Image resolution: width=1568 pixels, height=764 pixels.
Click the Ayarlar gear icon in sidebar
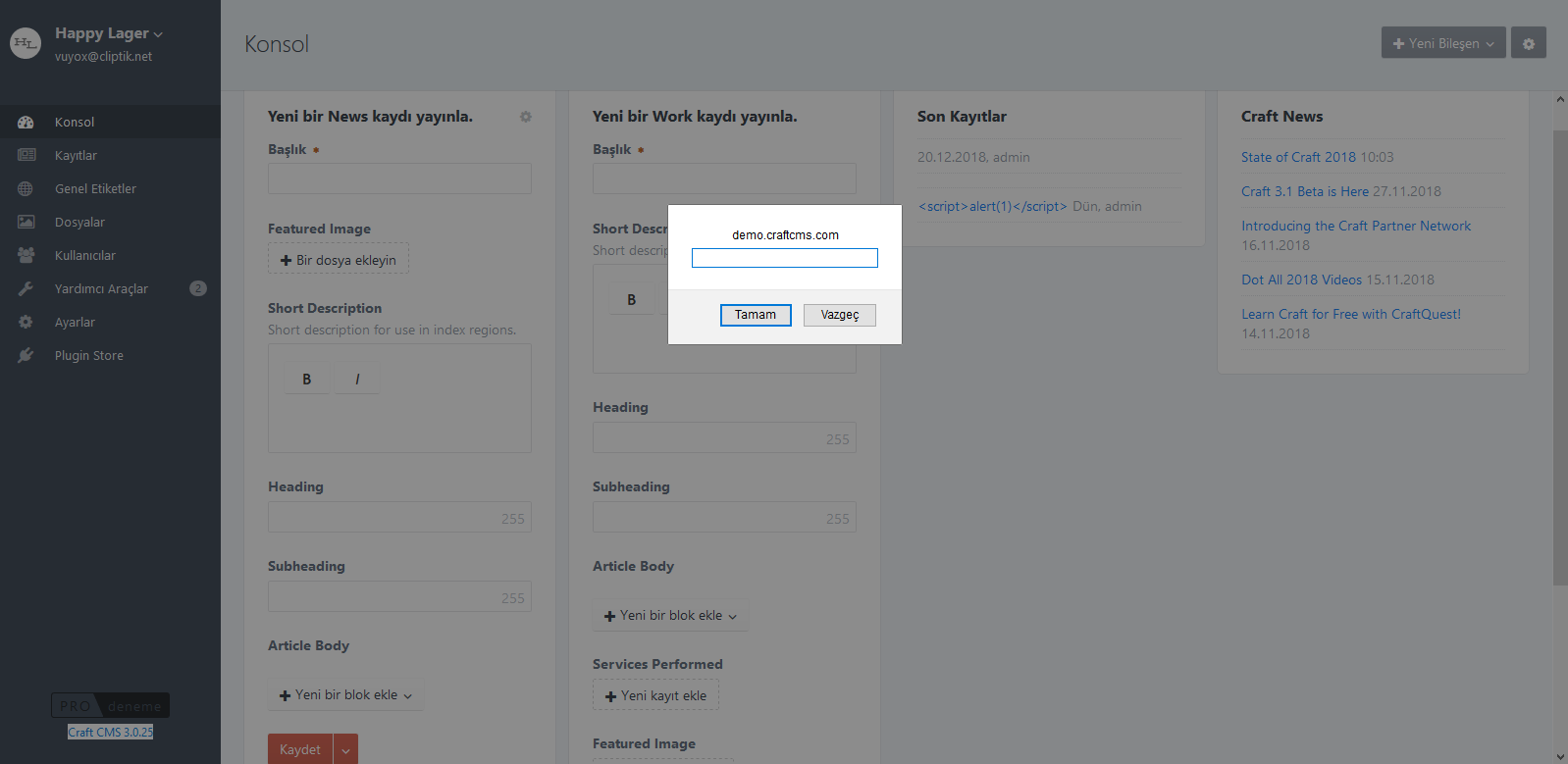pyautogui.click(x=26, y=323)
